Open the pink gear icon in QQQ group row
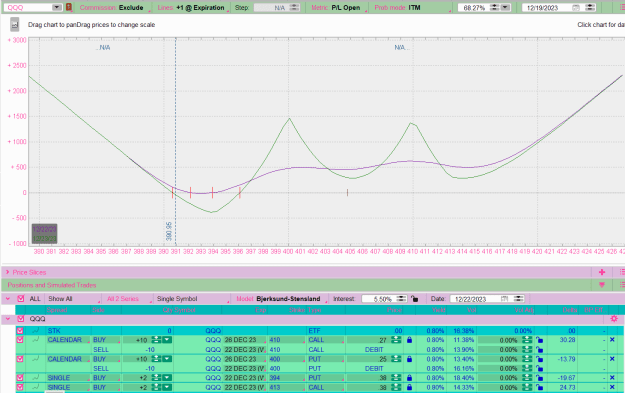This screenshot has height=393, width=625. (x=614, y=318)
